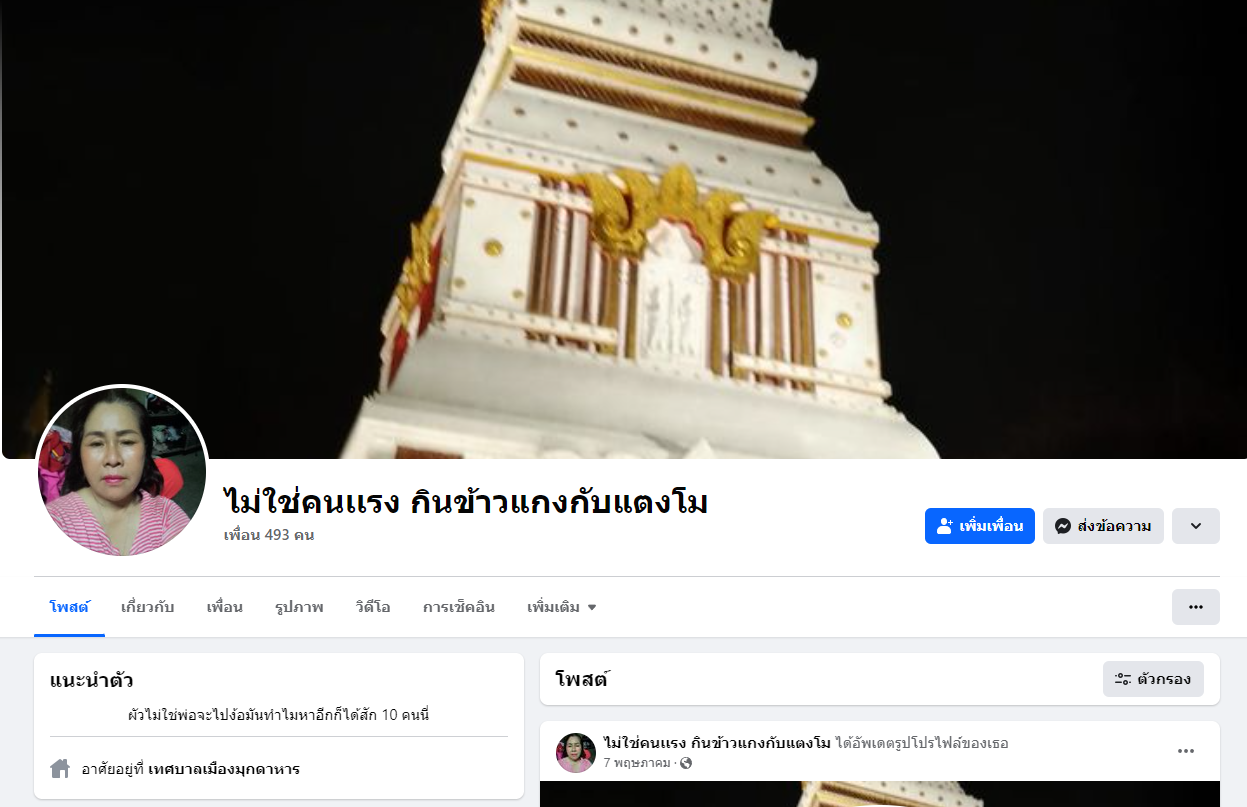Open the three-dots menu beside profile tabs

tap(1196, 607)
